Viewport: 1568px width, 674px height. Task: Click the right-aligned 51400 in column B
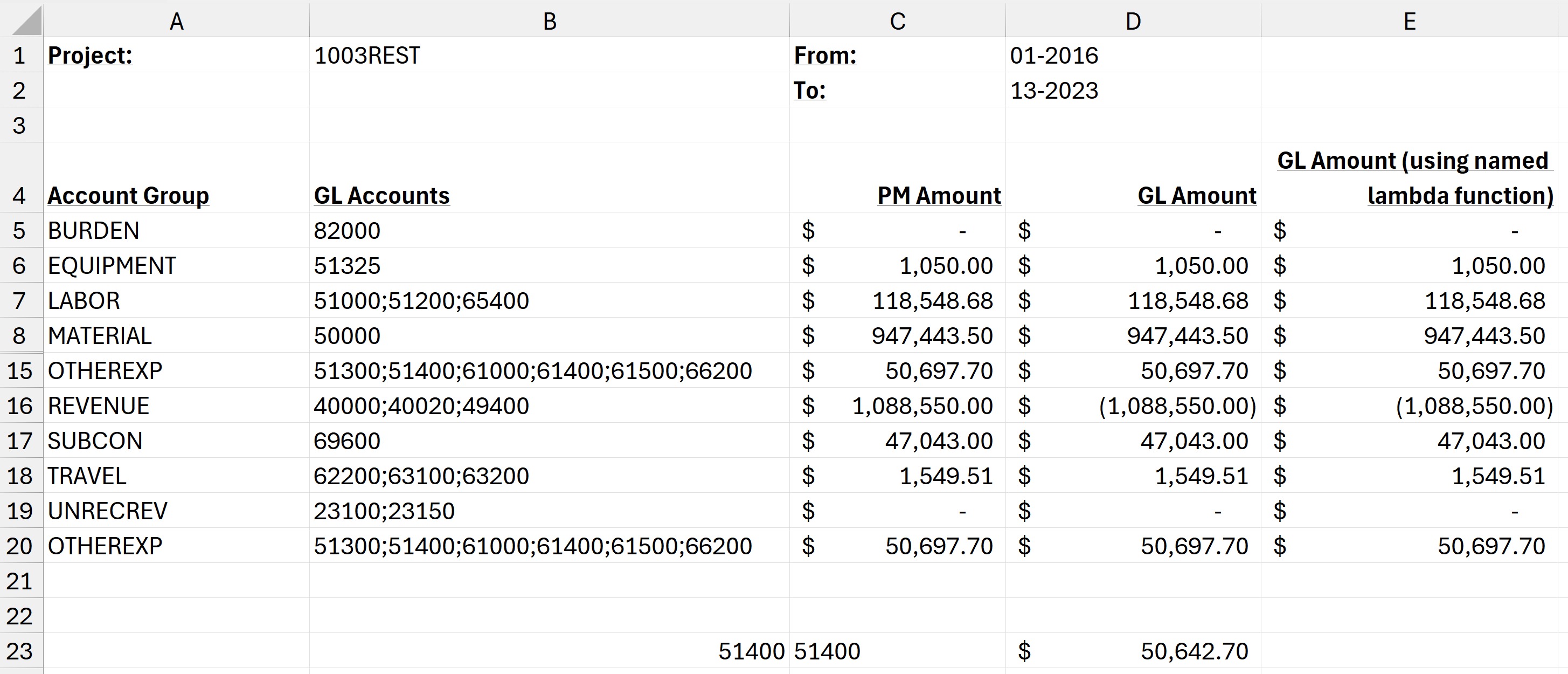[x=550, y=651]
